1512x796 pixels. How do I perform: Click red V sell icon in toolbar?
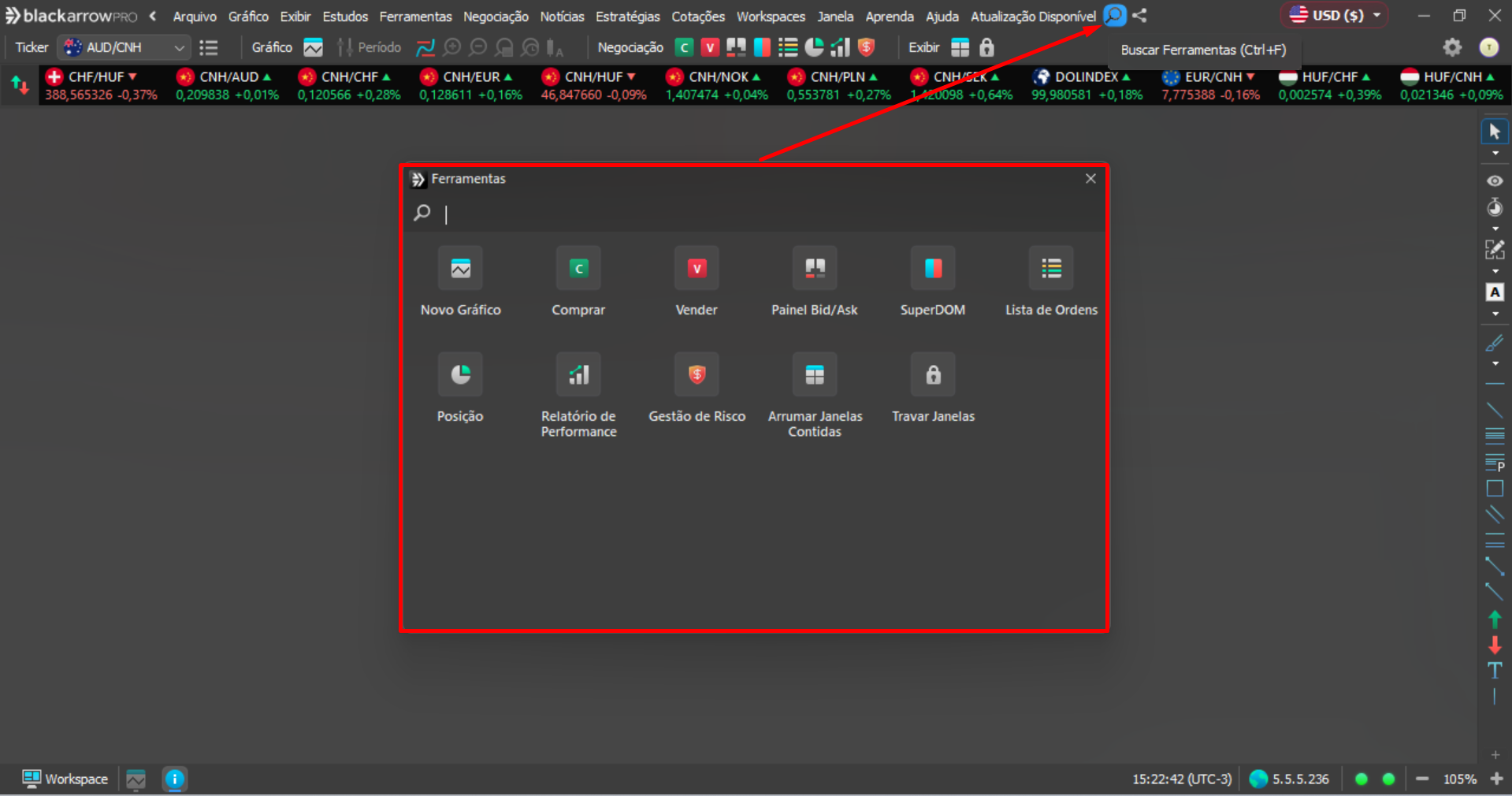click(710, 47)
